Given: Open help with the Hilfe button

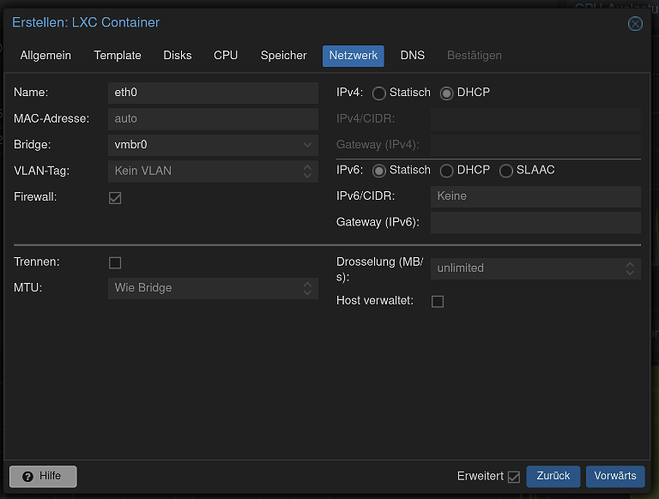Looking at the screenshot, I should tap(43, 476).
